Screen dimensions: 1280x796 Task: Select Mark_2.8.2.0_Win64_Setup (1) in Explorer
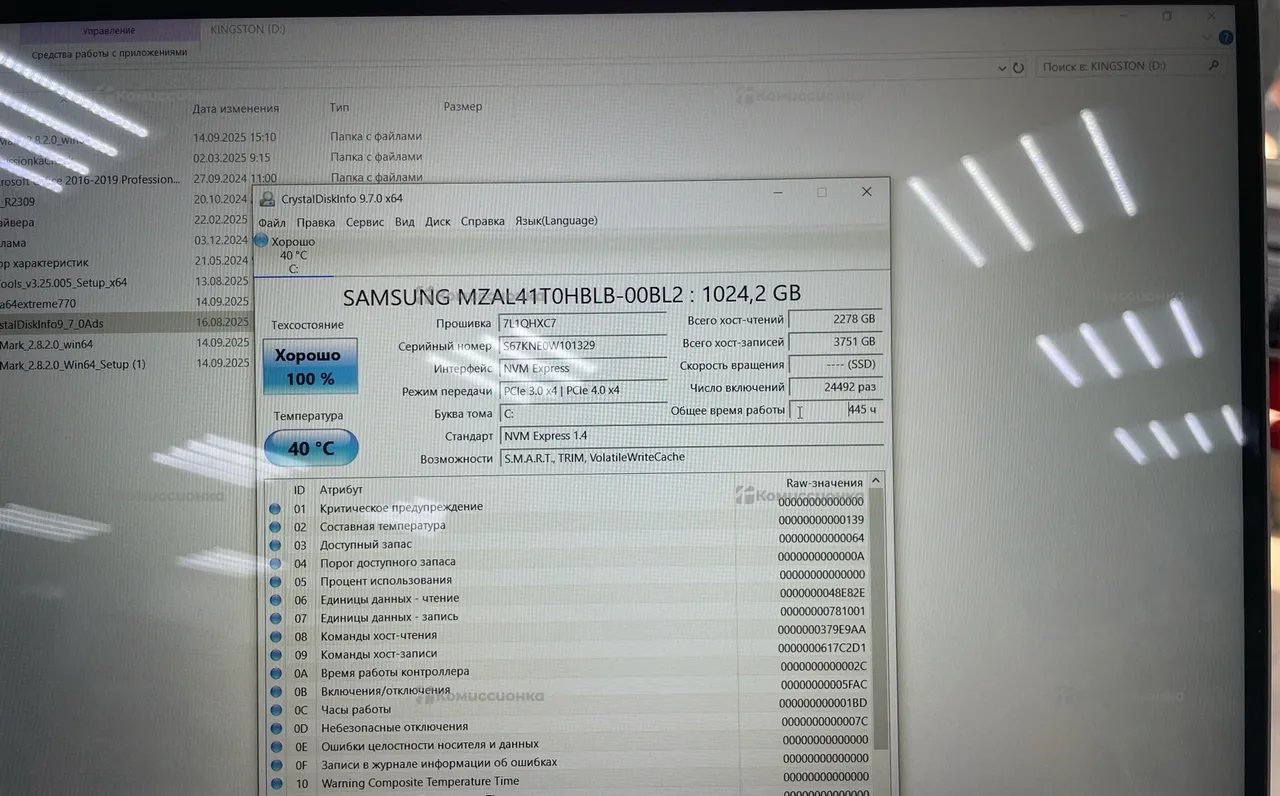coord(72,364)
